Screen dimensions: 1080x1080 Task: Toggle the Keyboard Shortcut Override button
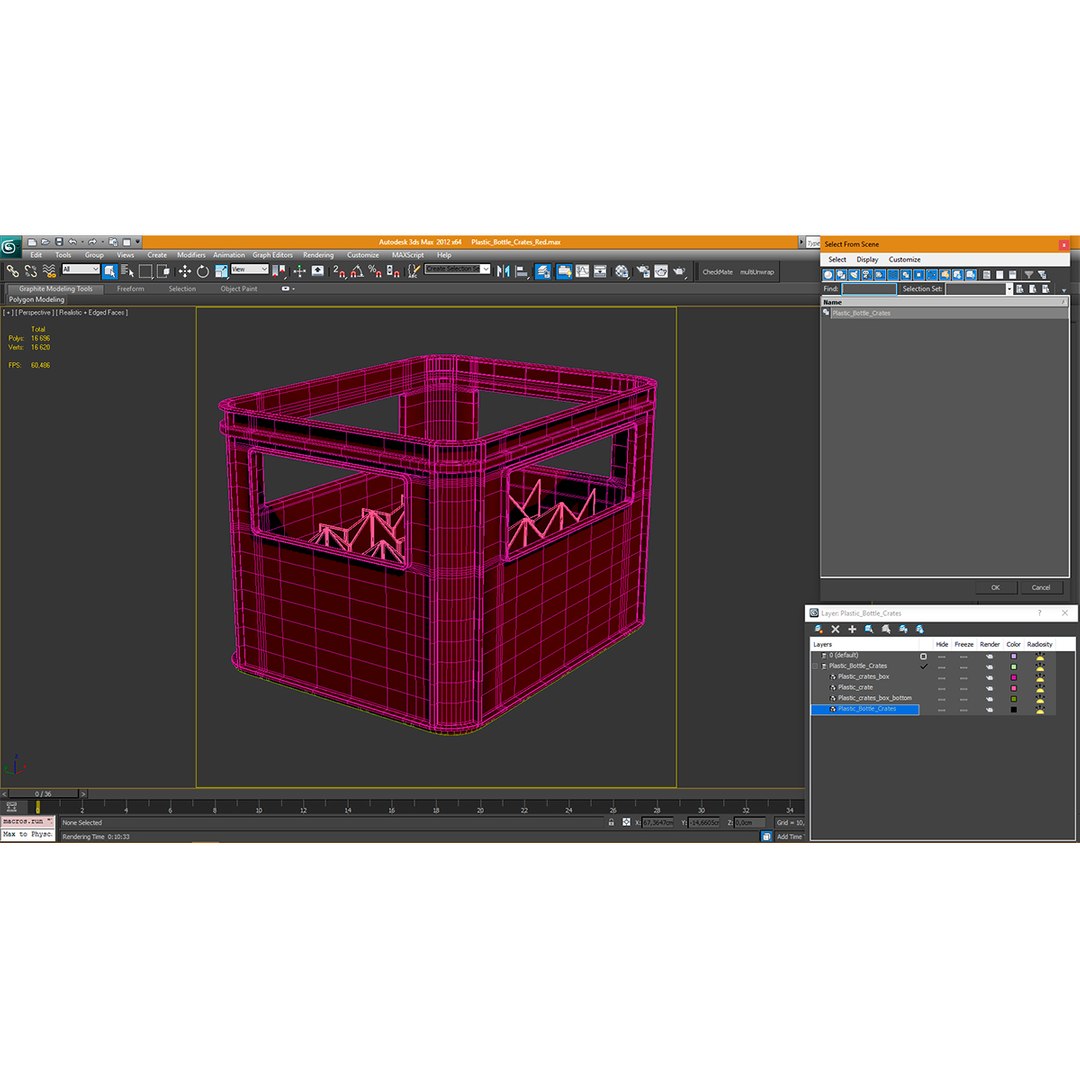point(318,271)
